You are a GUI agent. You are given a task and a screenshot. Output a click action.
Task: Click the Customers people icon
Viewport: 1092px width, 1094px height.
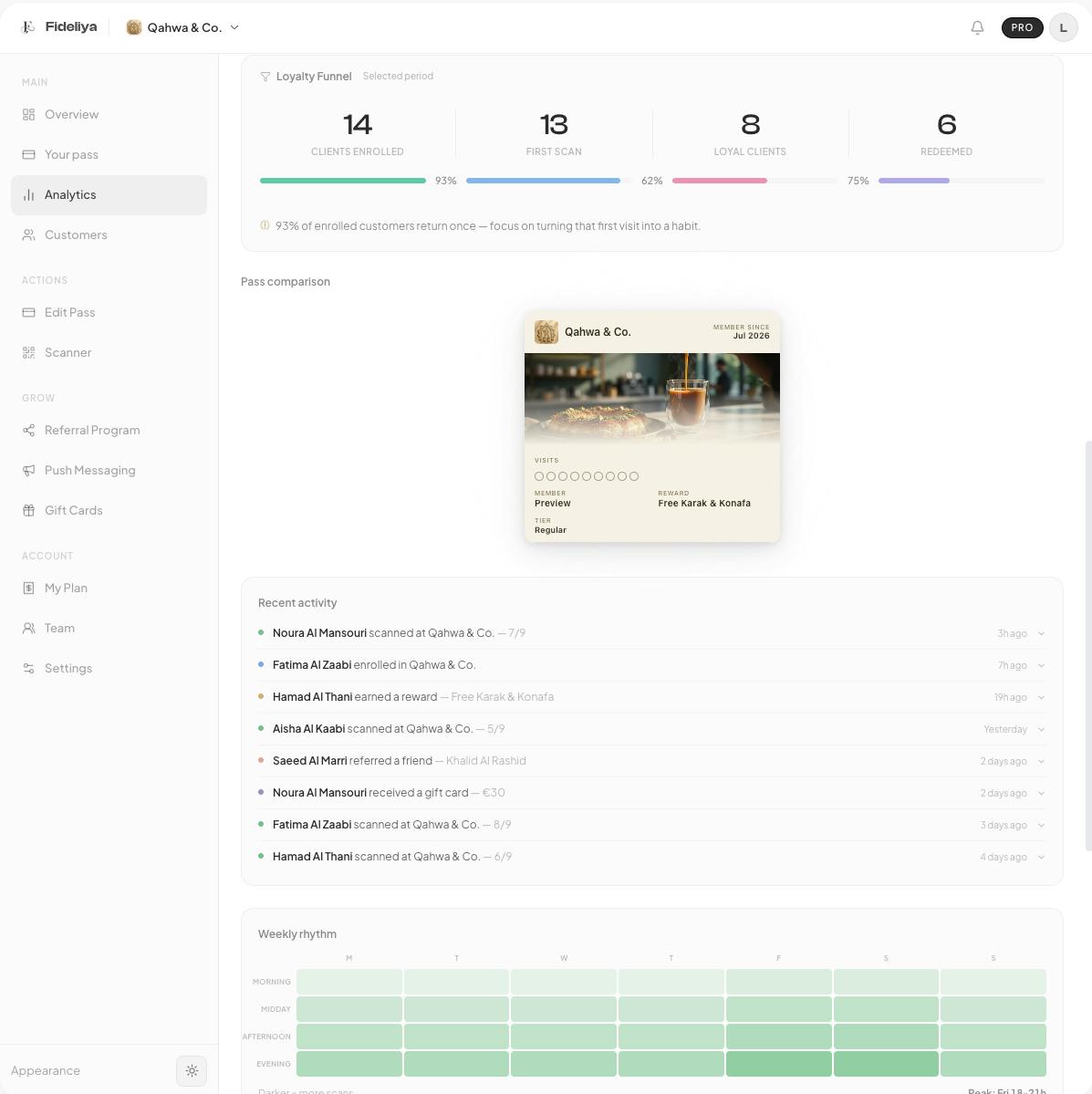tap(28, 234)
